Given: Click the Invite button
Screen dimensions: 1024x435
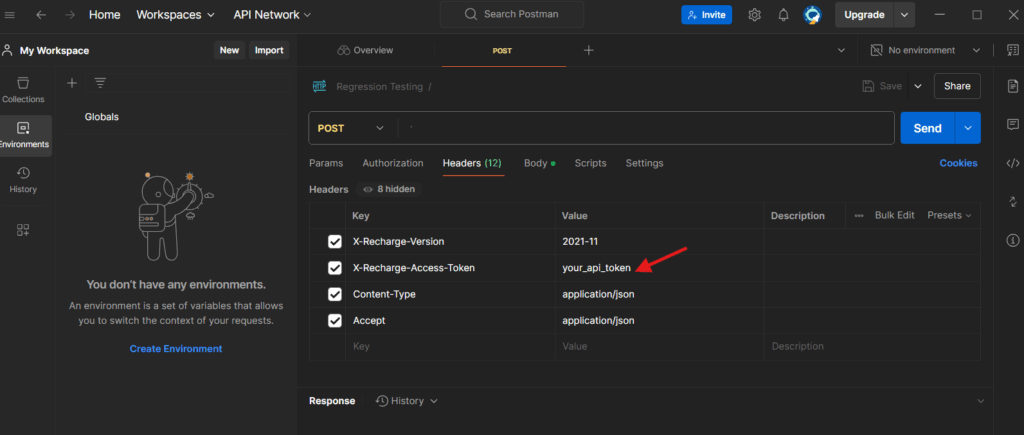Looking at the screenshot, I should [707, 14].
